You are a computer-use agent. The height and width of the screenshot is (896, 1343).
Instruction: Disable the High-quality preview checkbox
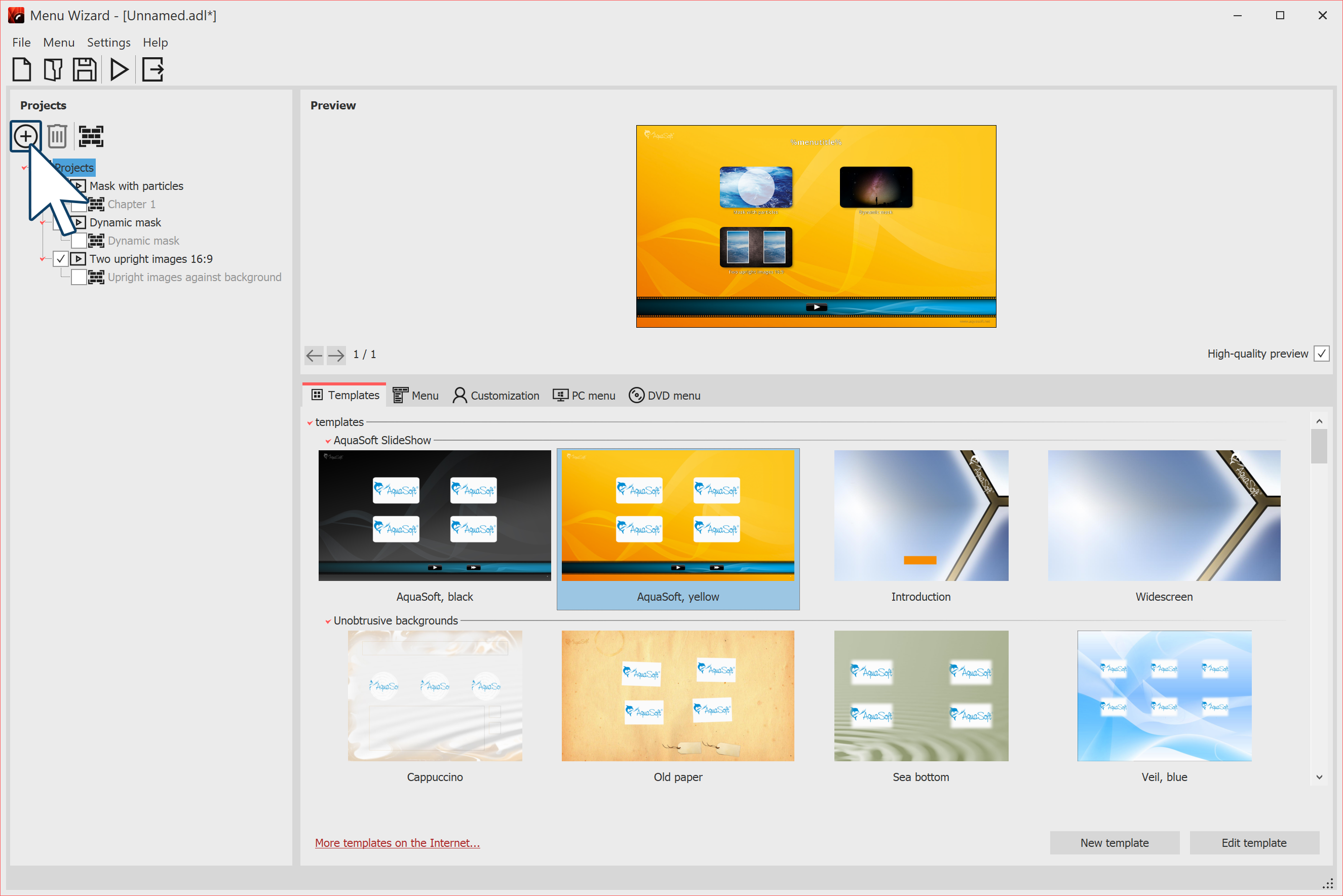tap(1321, 354)
